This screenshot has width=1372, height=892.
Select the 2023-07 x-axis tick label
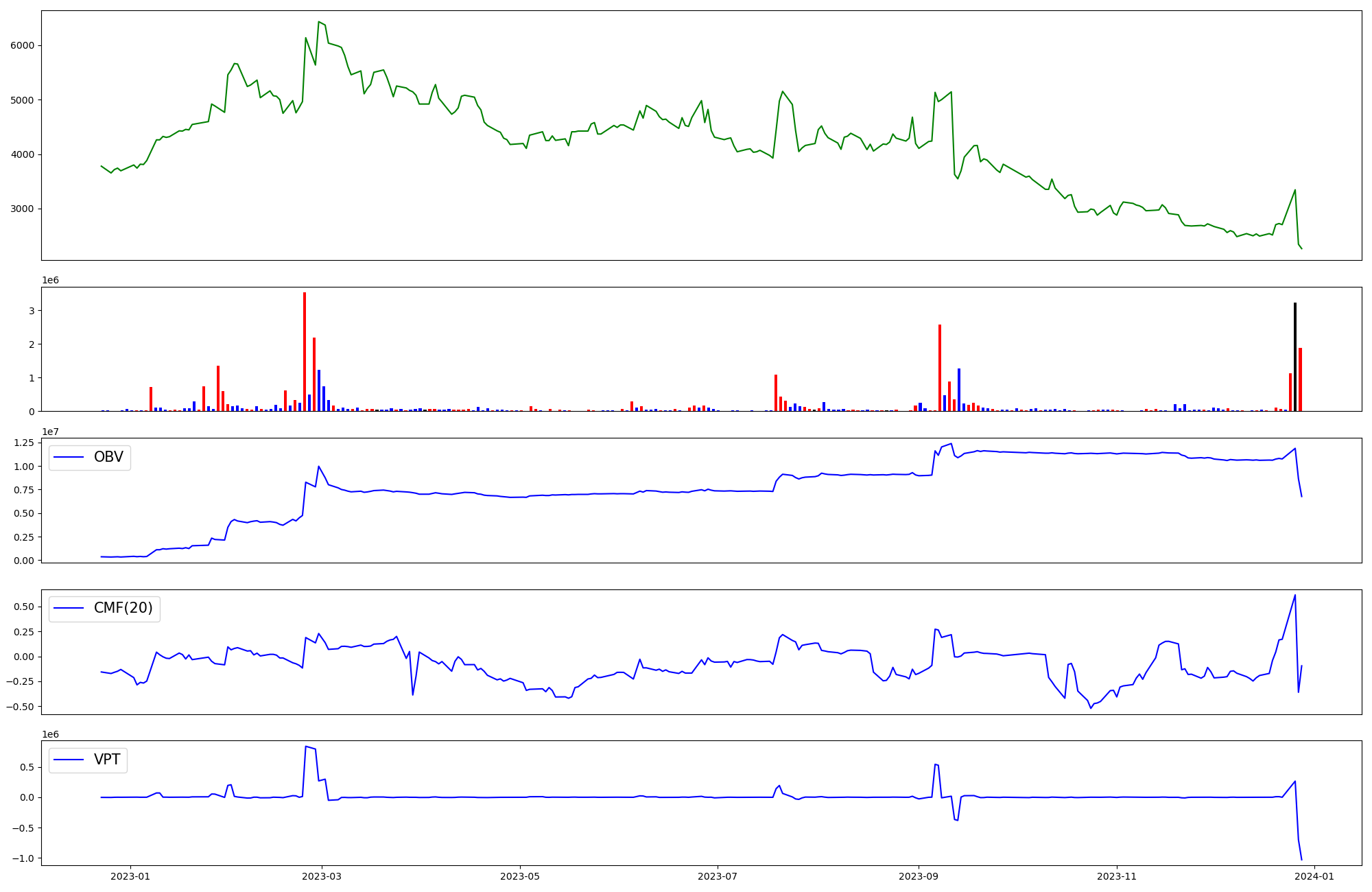tap(718, 876)
